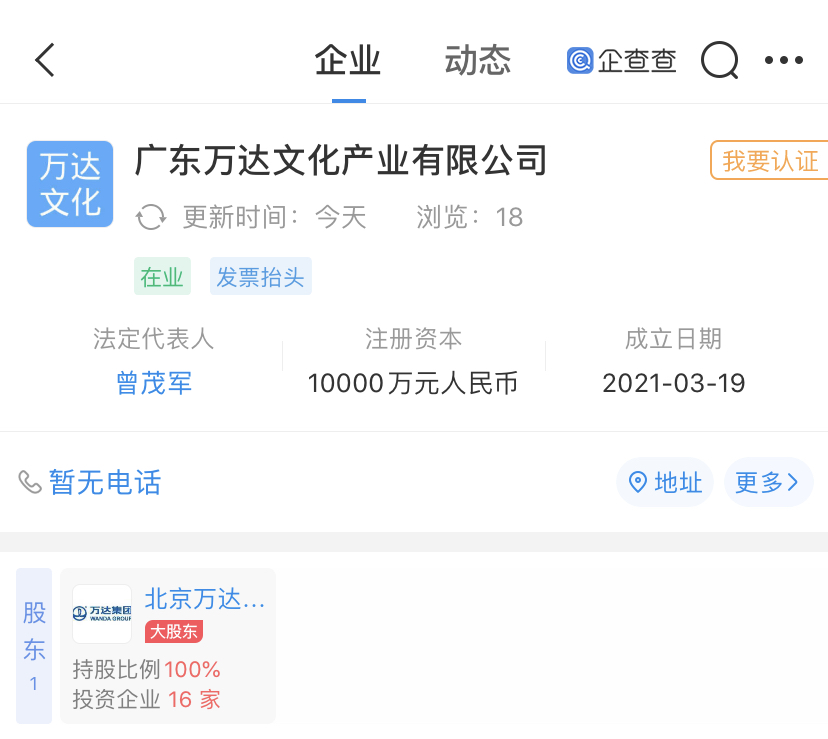Switch to the 企业 tab
The image size is (828, 739).
(348, 60)
